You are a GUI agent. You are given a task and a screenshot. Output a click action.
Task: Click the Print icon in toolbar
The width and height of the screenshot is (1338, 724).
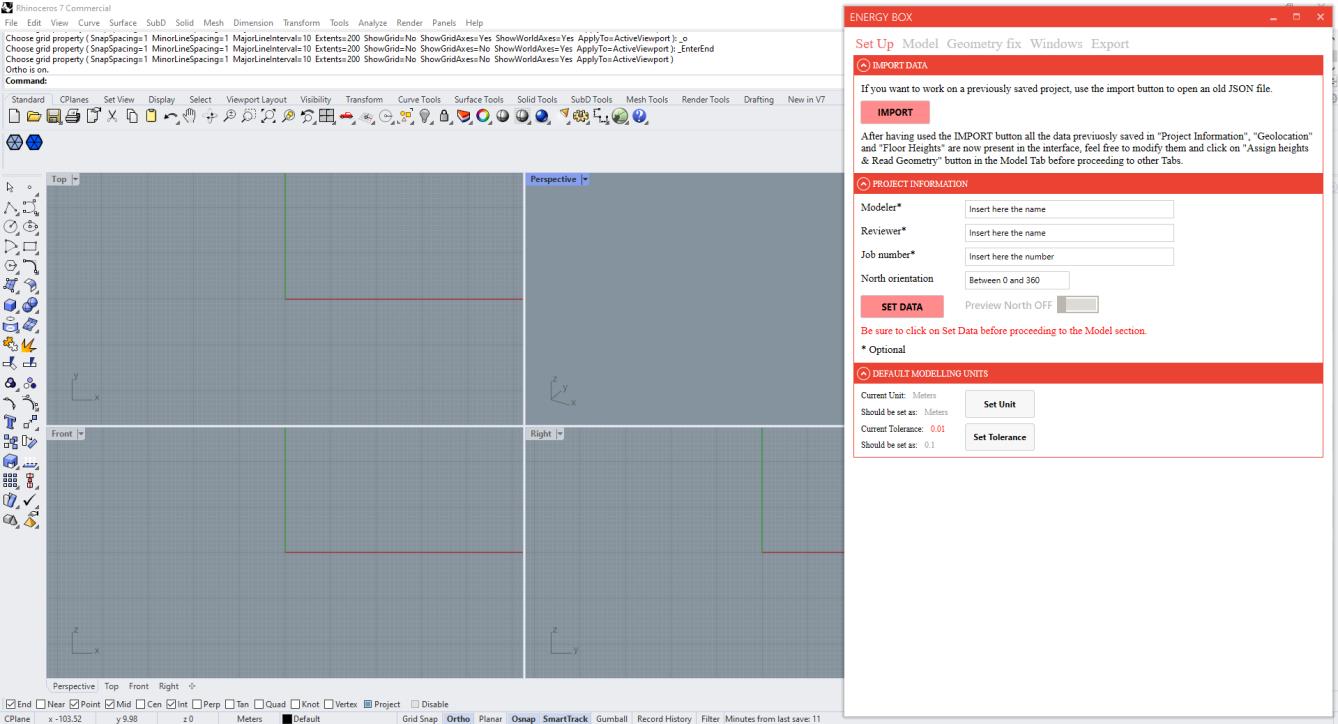tap(71, 117)
